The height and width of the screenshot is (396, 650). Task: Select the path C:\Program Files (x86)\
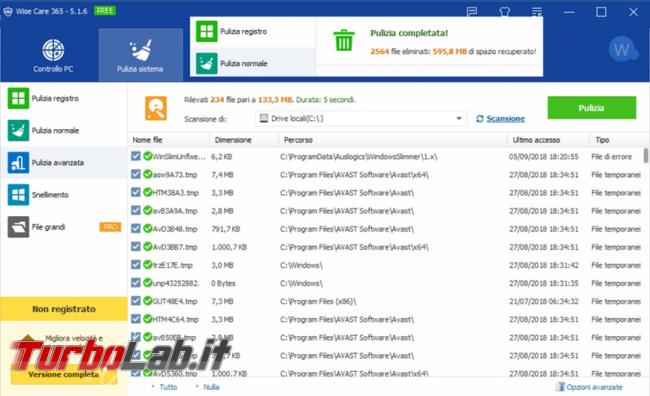(x=318, y=301)
